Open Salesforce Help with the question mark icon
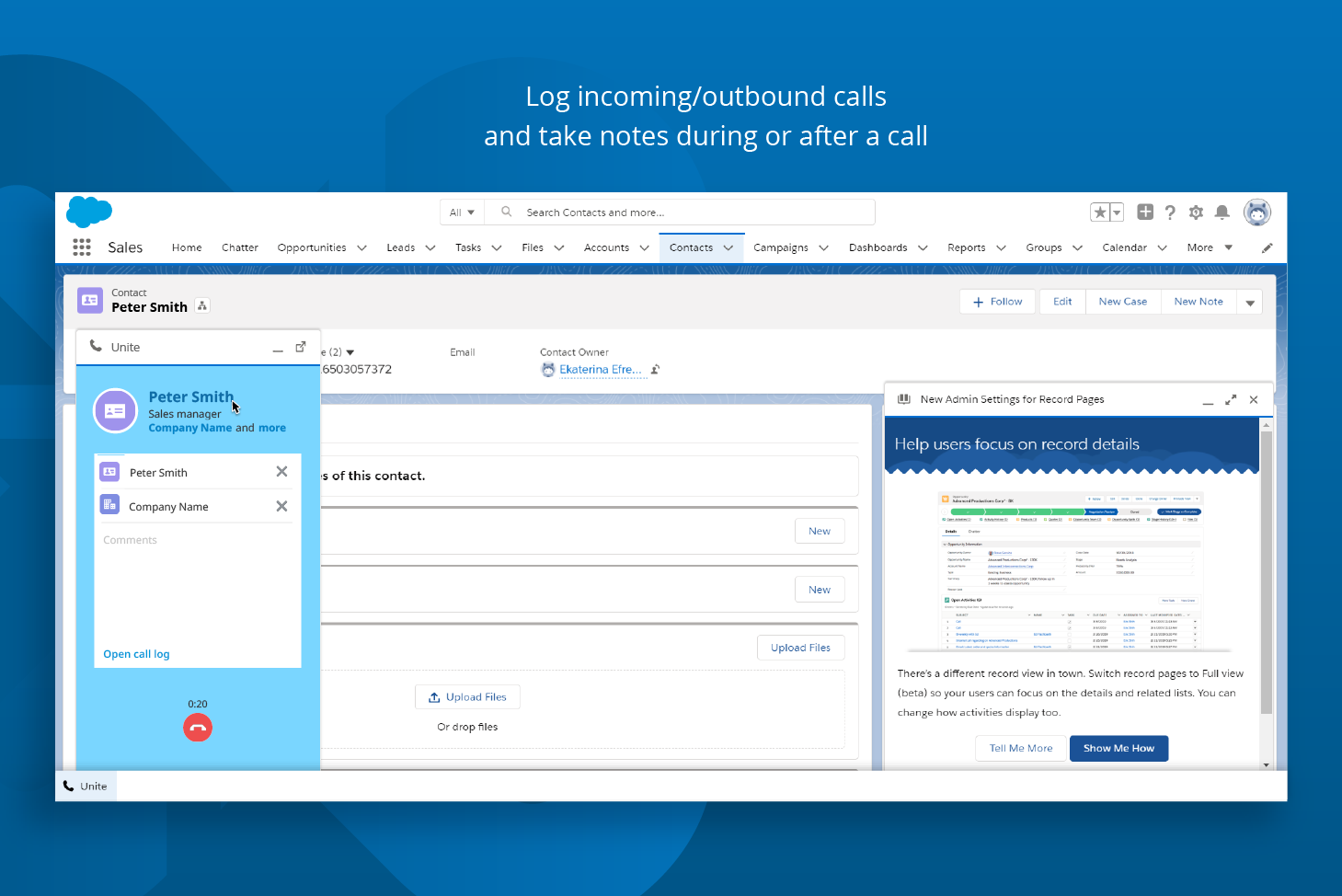 [x=1170, y=212]
